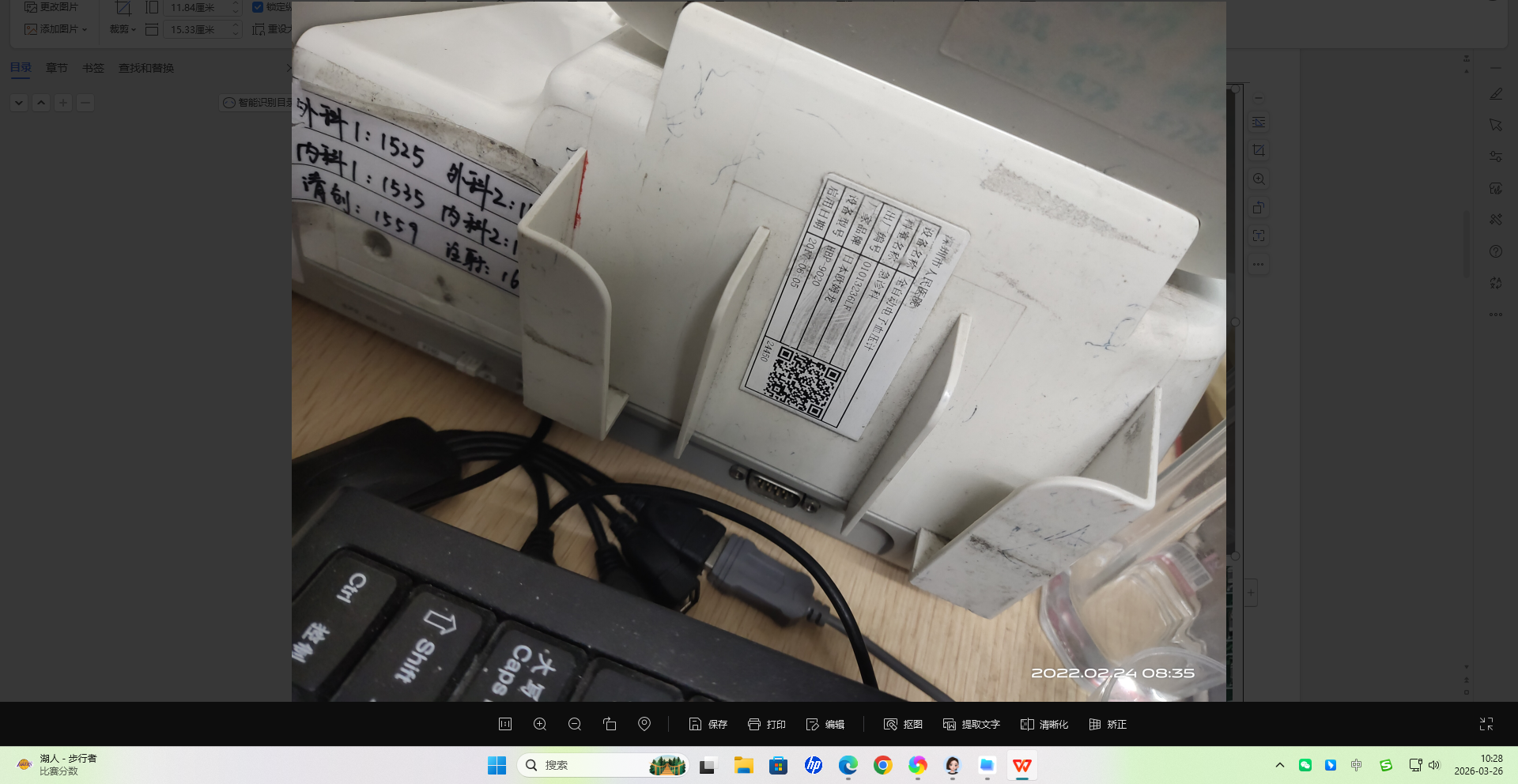Select the fit-to-window icon in the bottom toolbar

[x=504, y=724]
